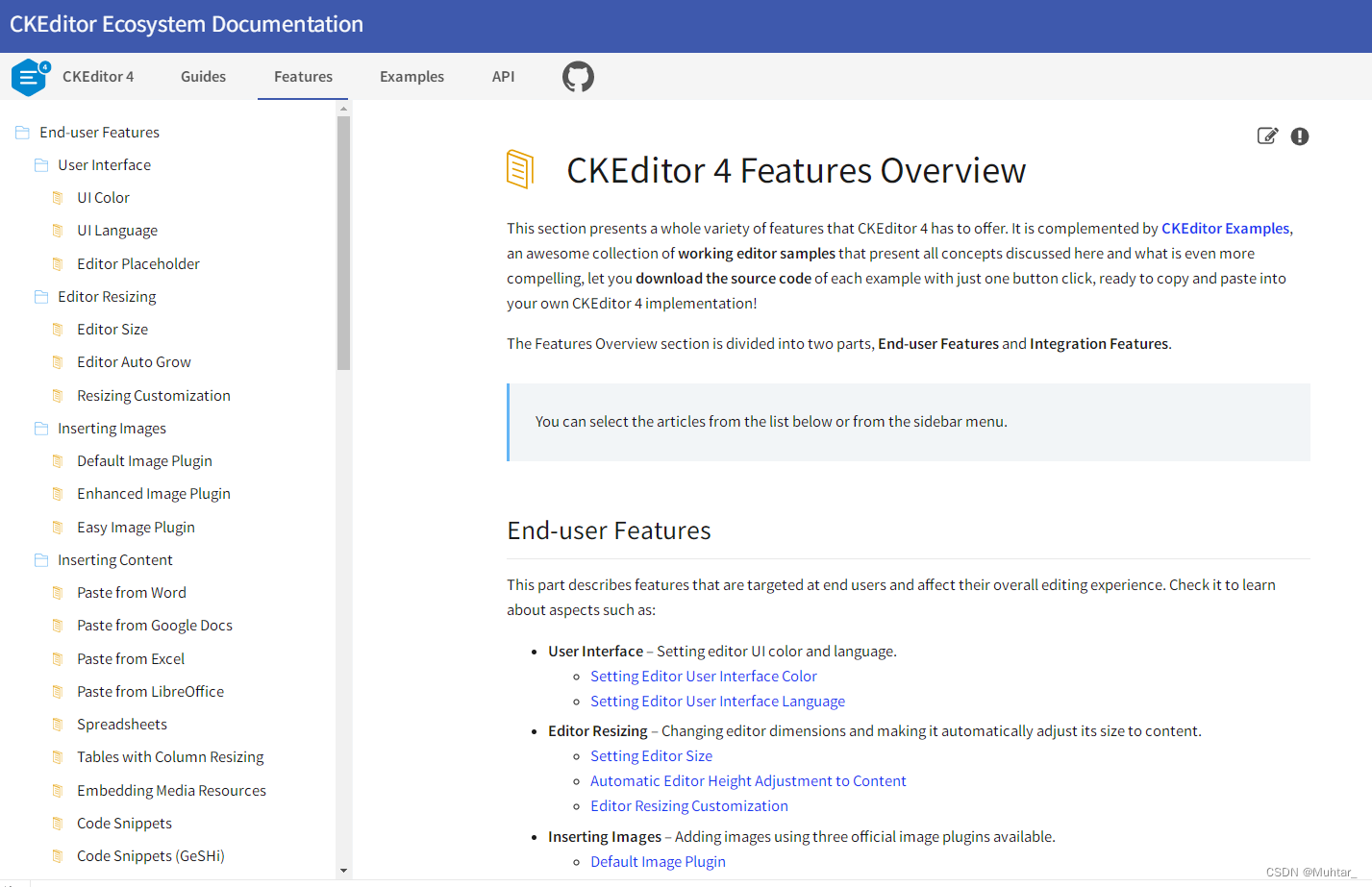Click the document icon beside Resizing Customization
Image resolution: width=1372 pixels, height=887 pixels.
58,396
